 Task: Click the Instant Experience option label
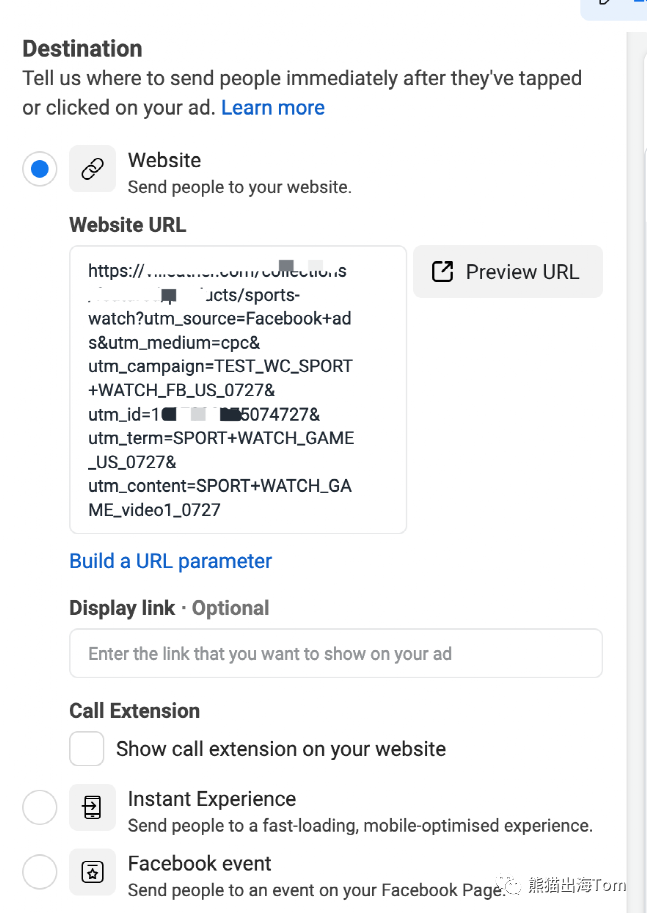pos(212,799)
